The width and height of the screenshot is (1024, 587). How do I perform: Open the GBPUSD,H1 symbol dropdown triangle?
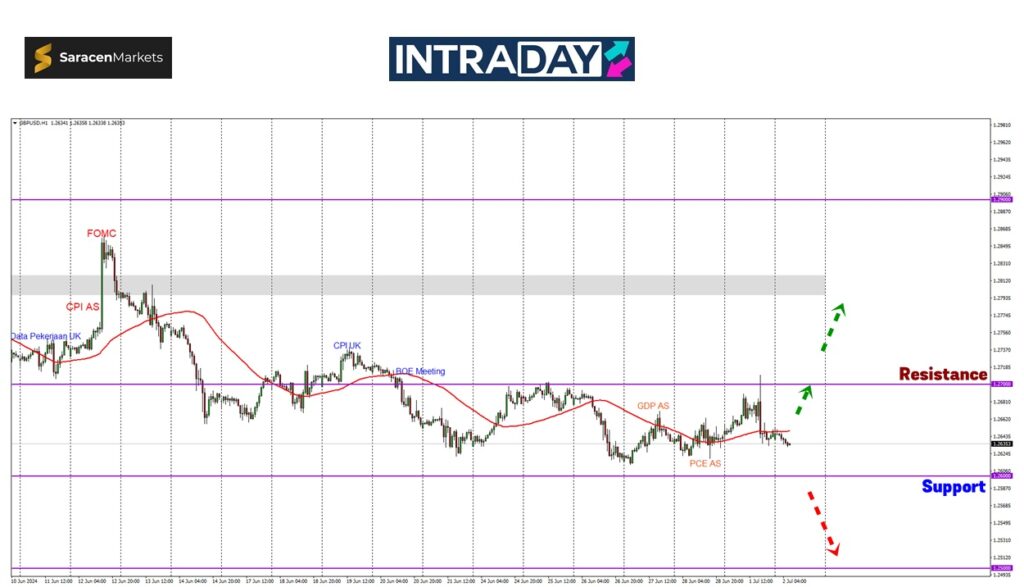15,123
